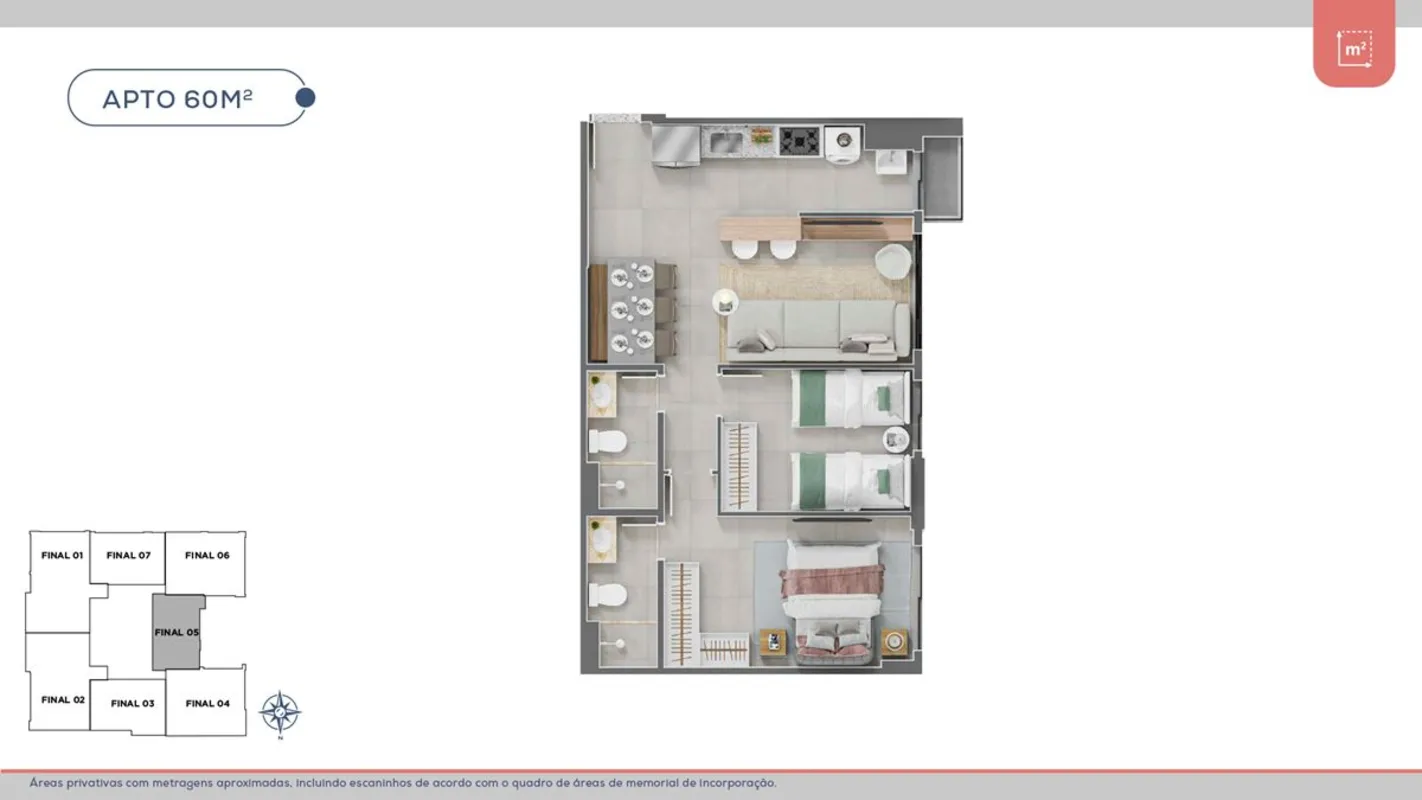Click the kitchen sink basin on the granite counter
This screenshot has width=1422, height=800.
(725, 142)
